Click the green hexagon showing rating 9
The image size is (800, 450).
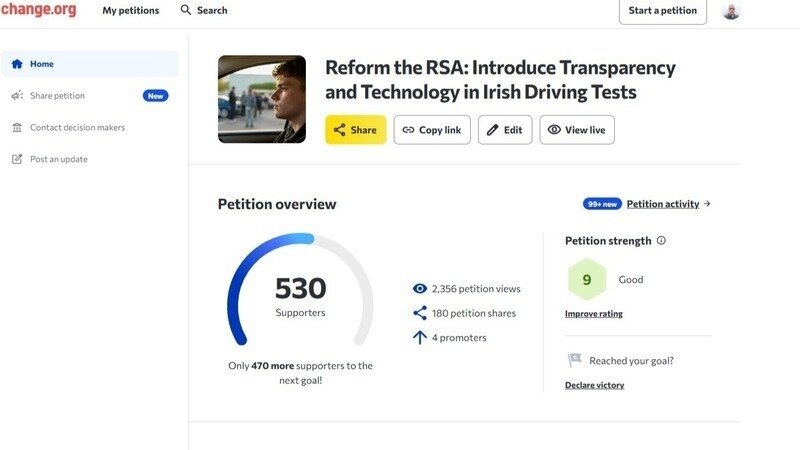pyautogui.click(x=587, y=279)
